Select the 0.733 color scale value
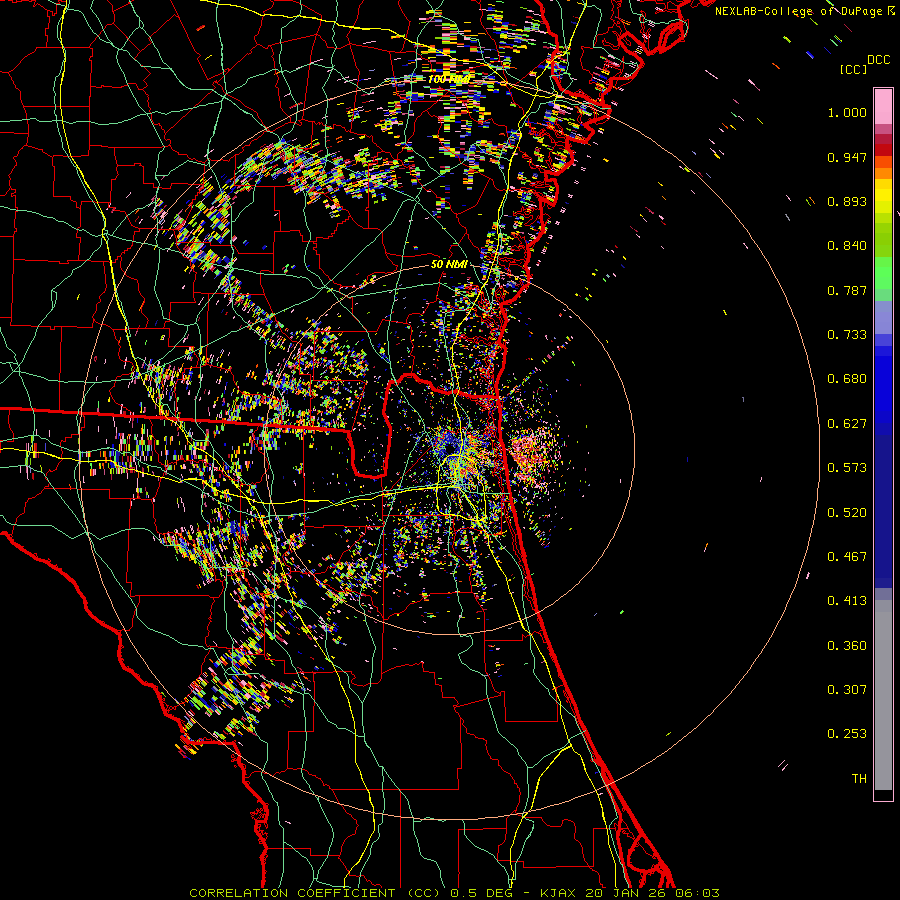 click(847, 335)
